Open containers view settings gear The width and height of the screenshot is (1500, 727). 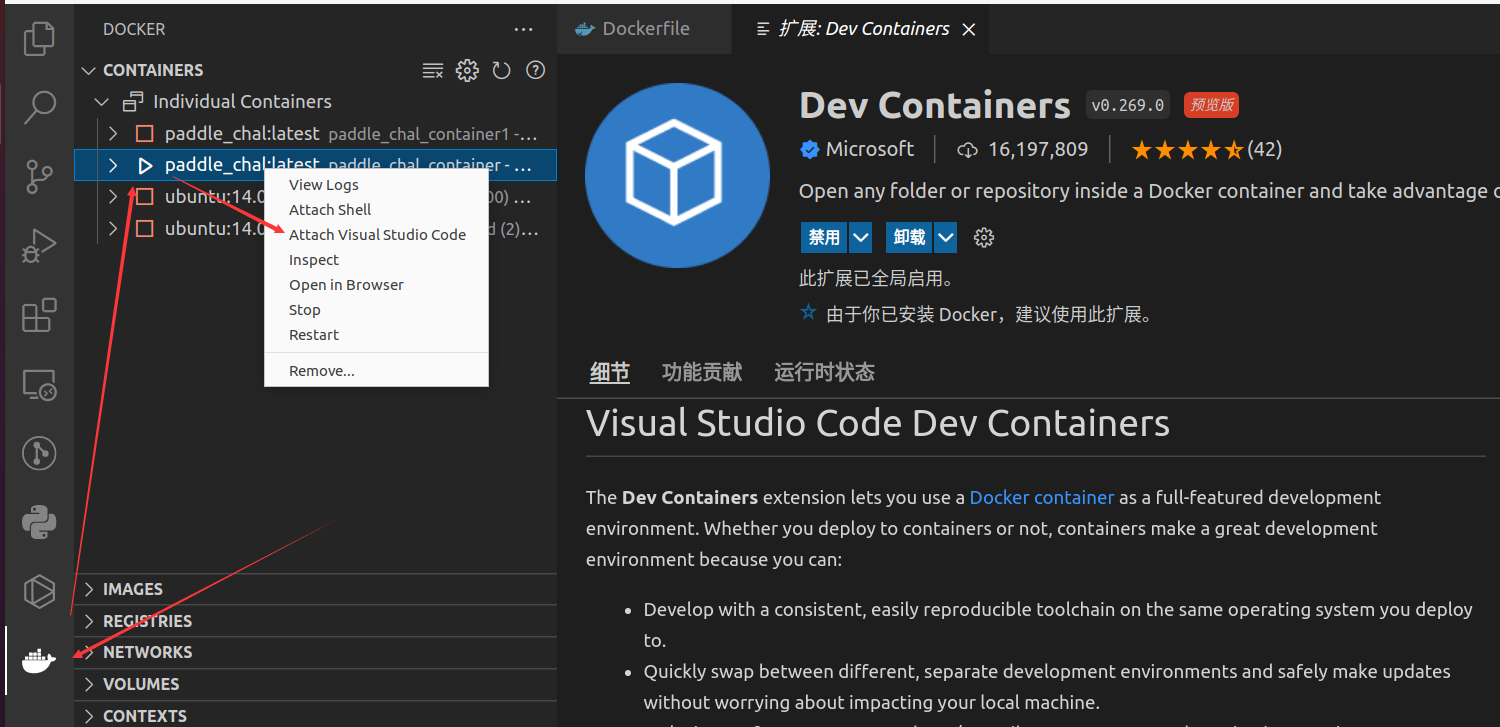(x=467, y=70)
